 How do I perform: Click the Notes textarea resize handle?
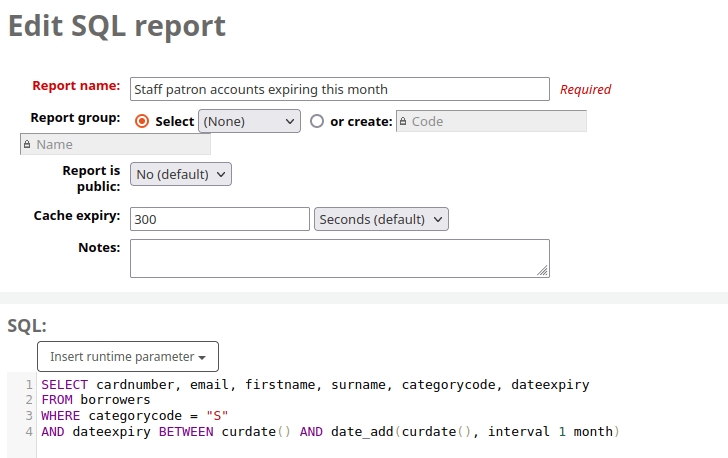click(x=542, y=270)
